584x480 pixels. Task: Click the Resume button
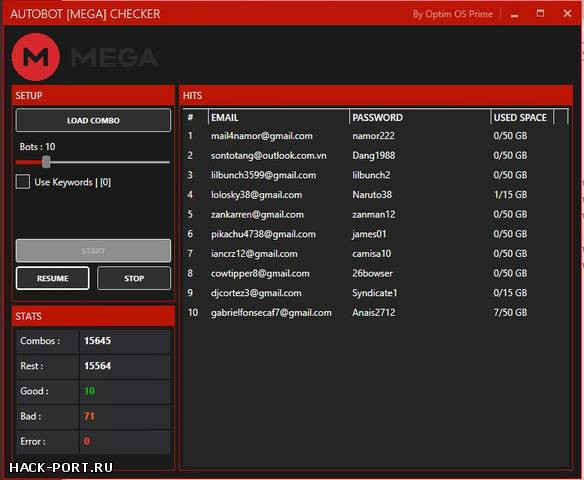pos(53,278)
